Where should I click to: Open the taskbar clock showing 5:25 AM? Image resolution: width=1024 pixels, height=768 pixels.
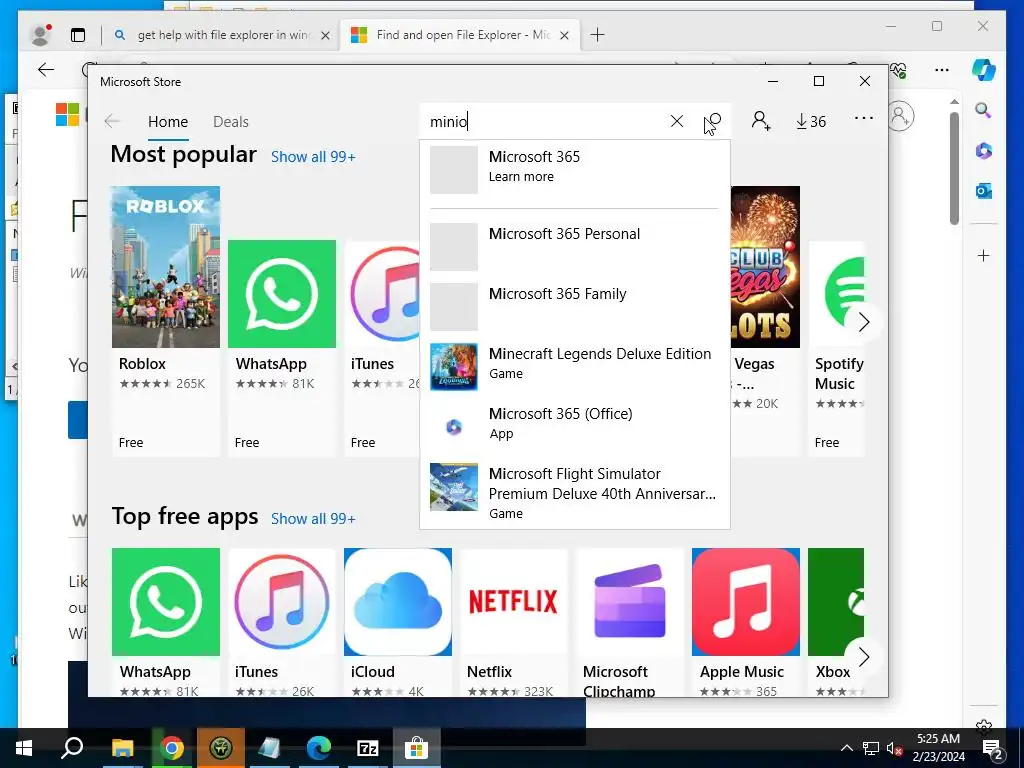pos(938,748)
